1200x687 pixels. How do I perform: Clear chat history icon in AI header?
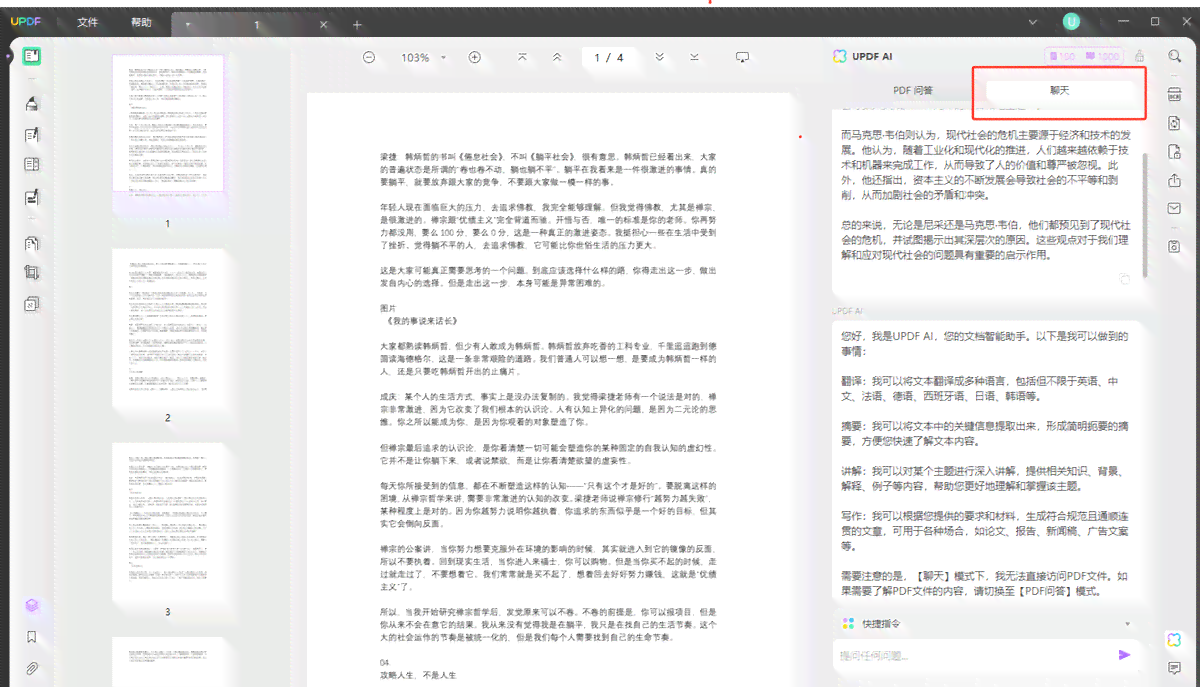coord(1139,57)
